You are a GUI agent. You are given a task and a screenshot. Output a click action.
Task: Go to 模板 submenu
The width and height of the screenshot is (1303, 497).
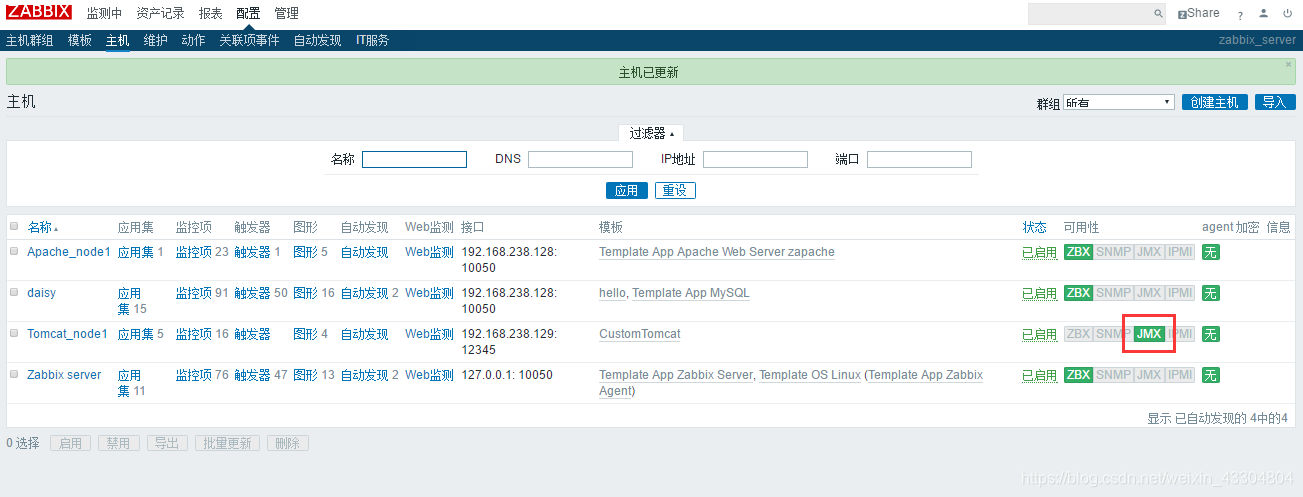tap(80, 40)
